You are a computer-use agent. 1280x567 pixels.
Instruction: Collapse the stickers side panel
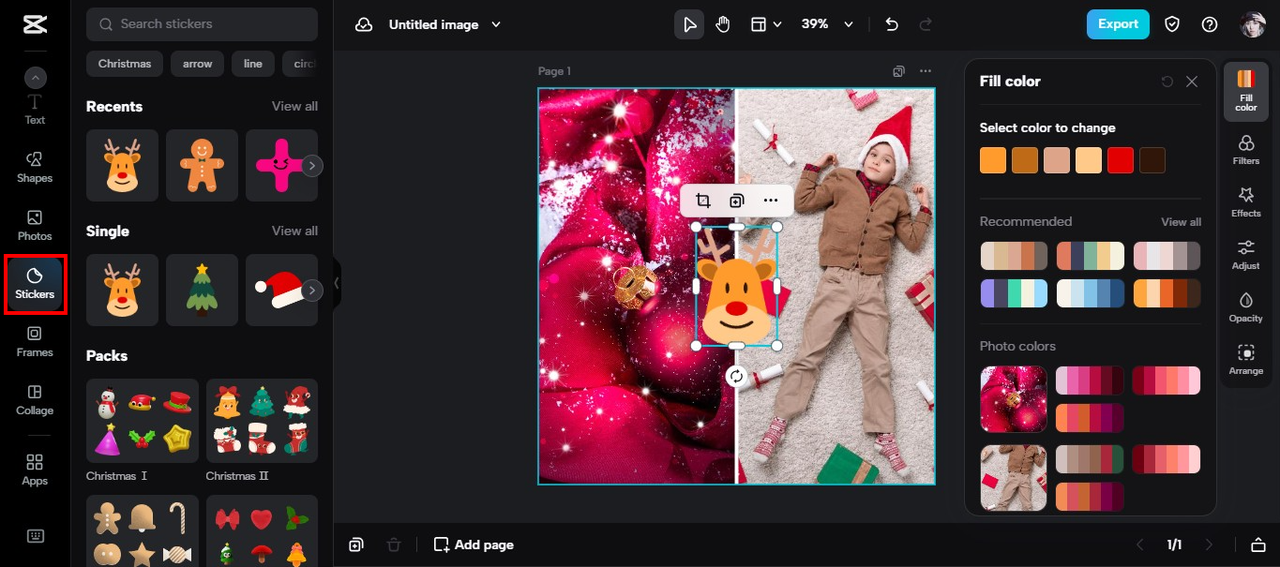pos(337,283)
